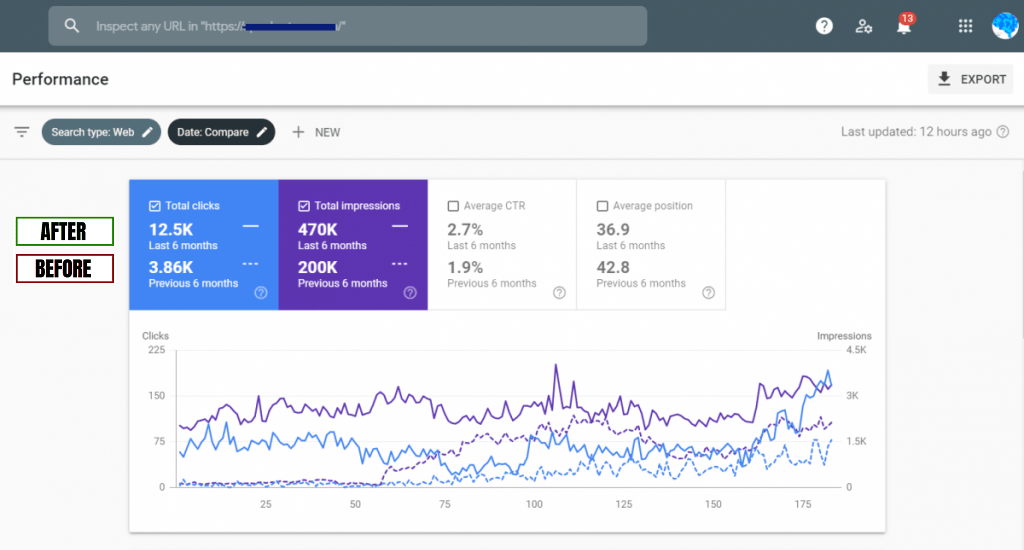Click the 1.9% previous CTR value

point(465,268)
